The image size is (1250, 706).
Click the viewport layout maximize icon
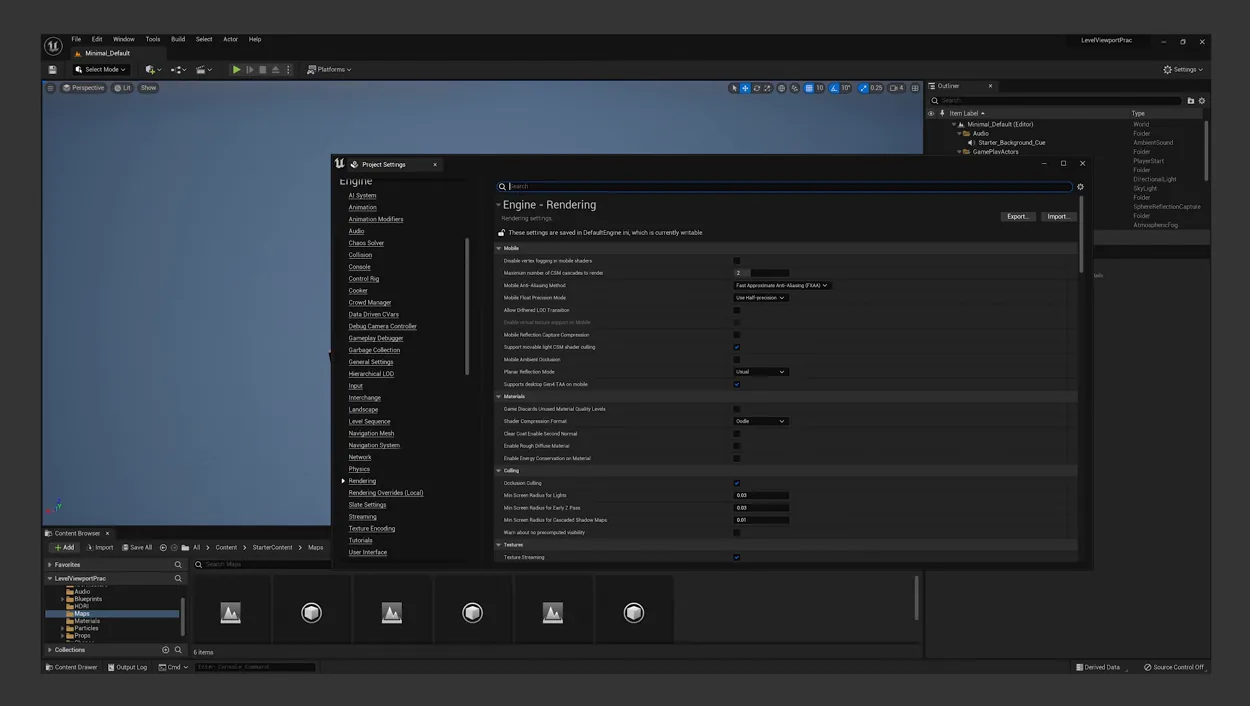[x=915, y=88]
